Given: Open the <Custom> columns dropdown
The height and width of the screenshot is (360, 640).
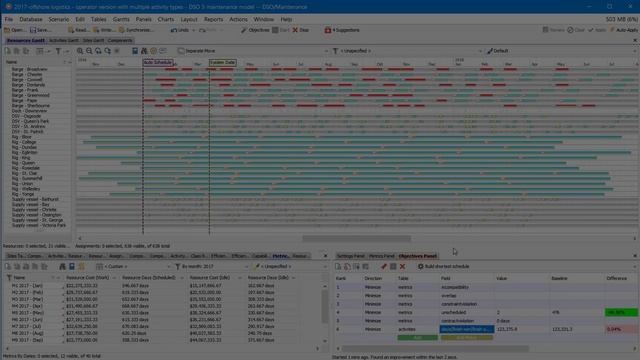Looking at the screenshot, I should coord(134,267).
